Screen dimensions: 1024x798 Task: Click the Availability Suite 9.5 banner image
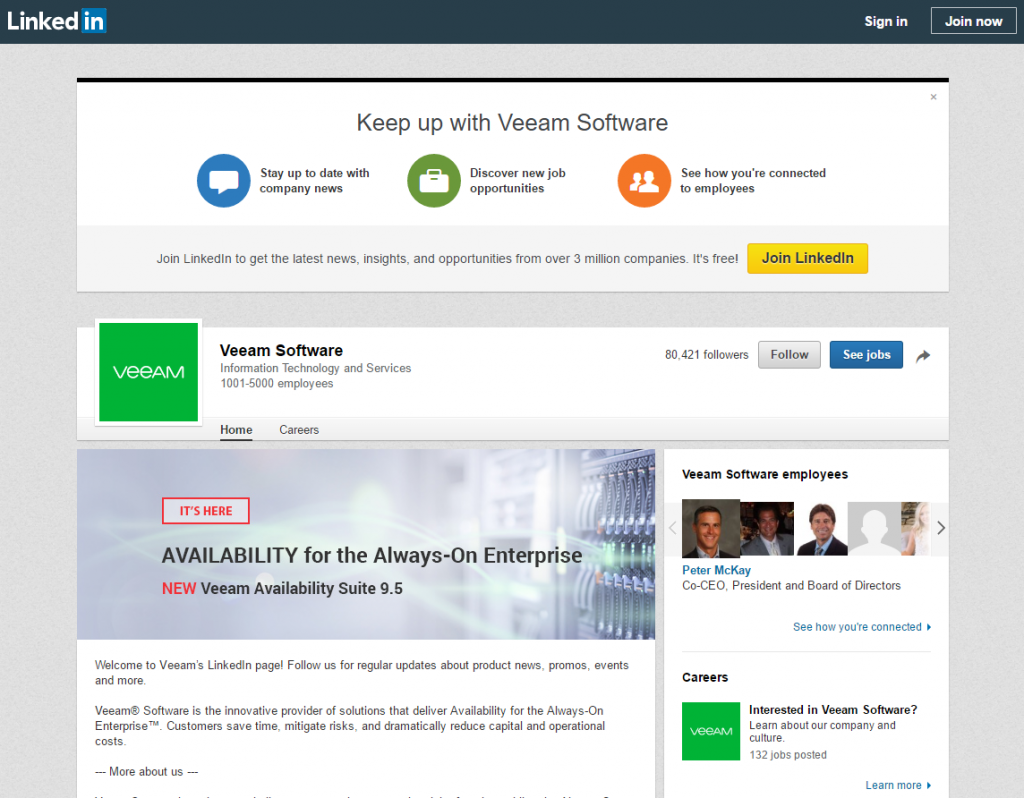[x=366, y=544]
